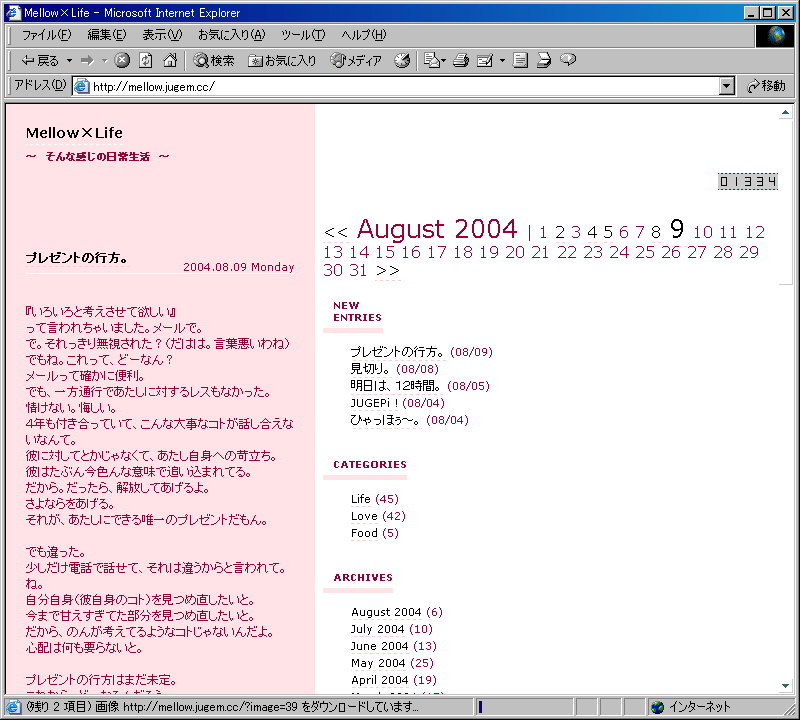Open the April 2004 archive link

[380, 680]
